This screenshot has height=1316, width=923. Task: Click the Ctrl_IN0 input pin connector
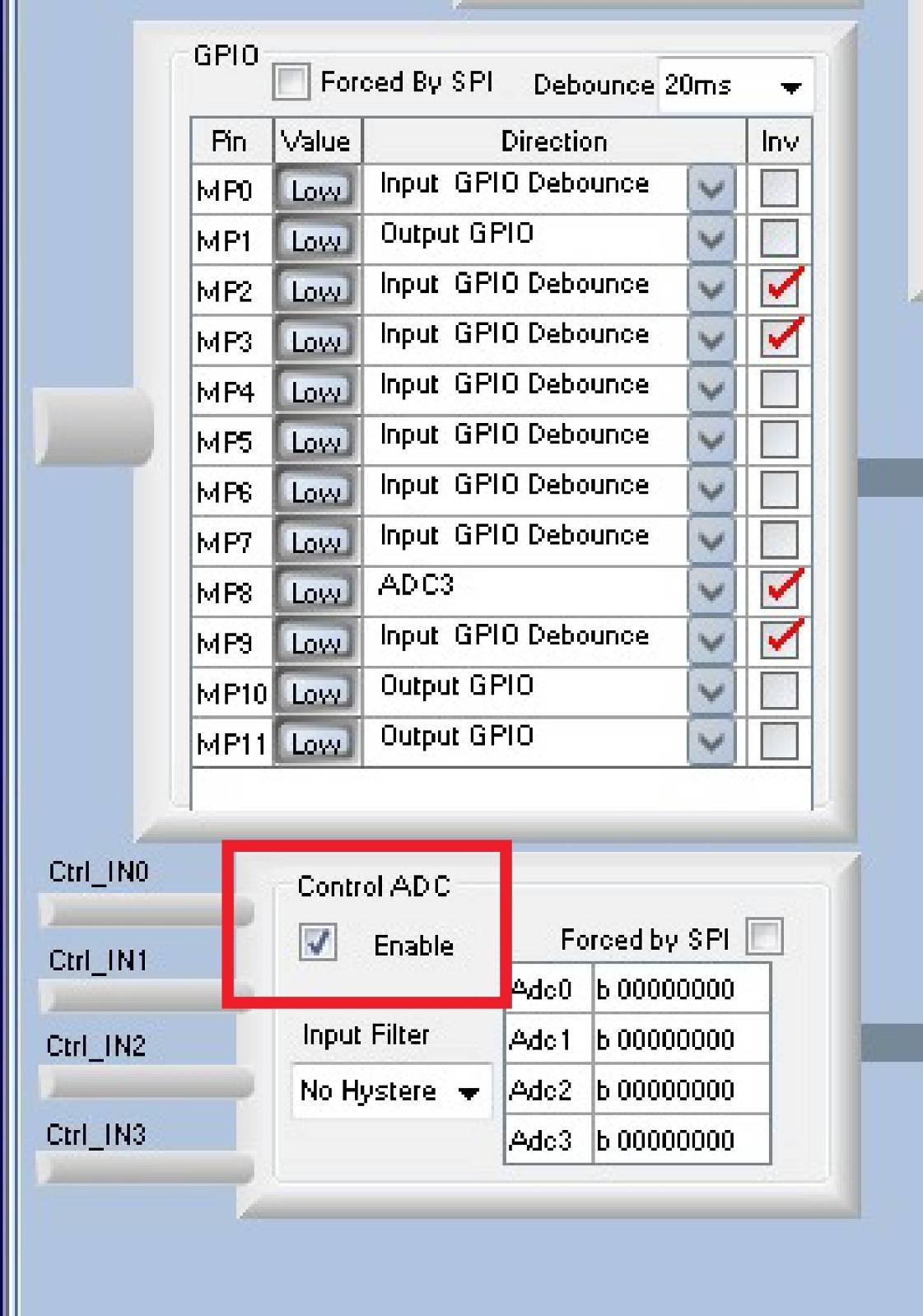click(x=147, y=911)
